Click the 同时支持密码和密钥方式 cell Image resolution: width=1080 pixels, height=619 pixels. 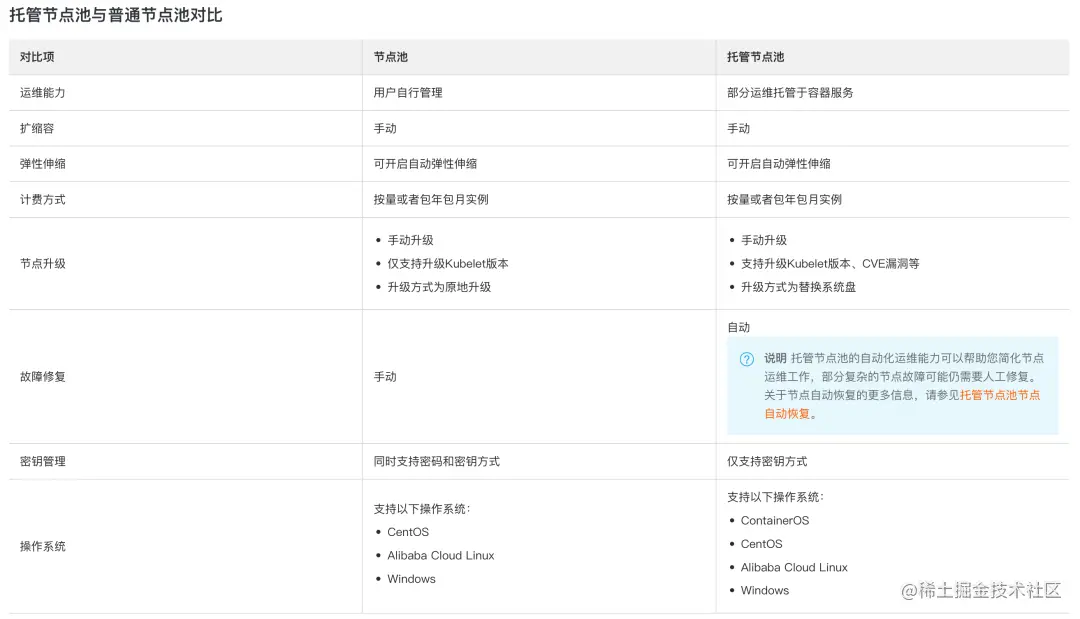tap(437, 461)
